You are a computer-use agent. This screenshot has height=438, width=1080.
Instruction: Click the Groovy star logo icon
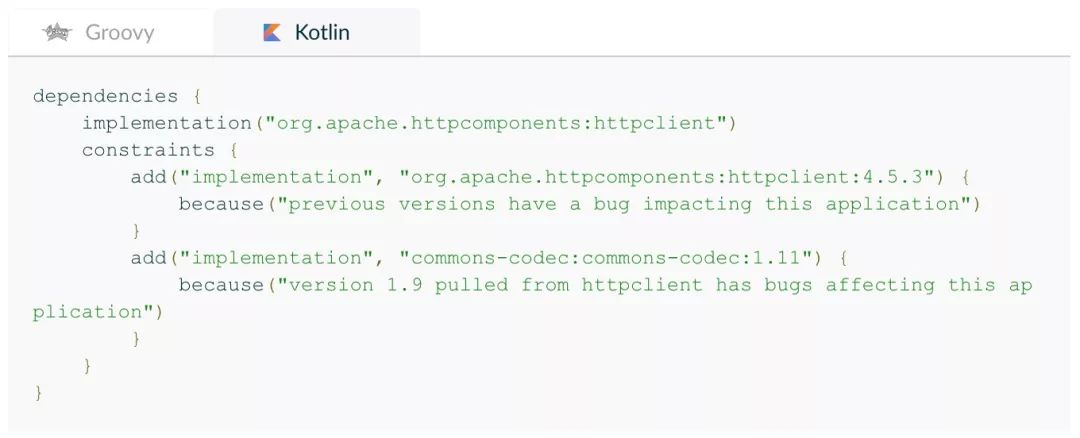[x=58, y=33]
